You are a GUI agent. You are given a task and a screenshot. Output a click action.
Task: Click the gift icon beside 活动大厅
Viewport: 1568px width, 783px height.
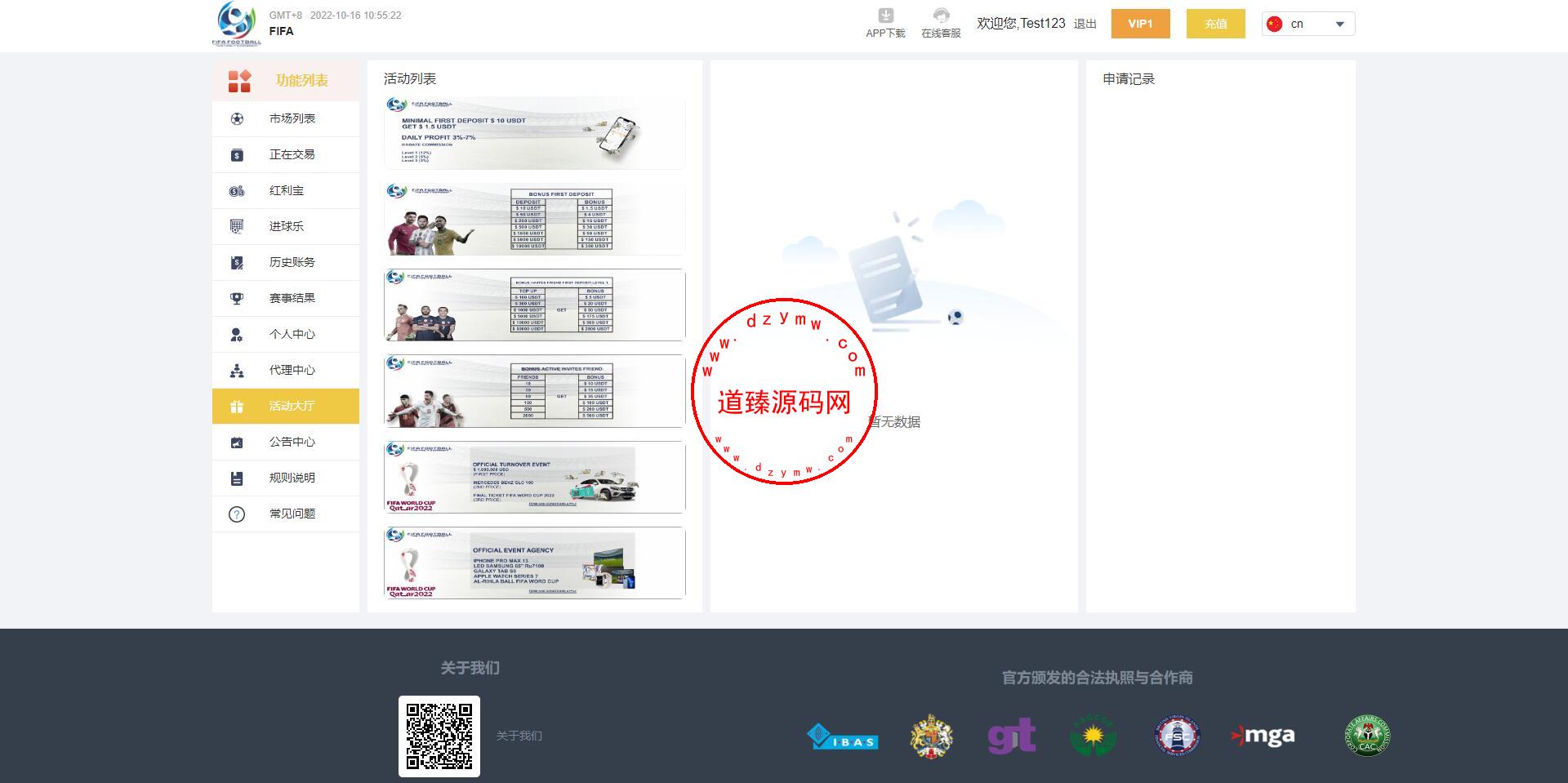[x=237, y=406]
